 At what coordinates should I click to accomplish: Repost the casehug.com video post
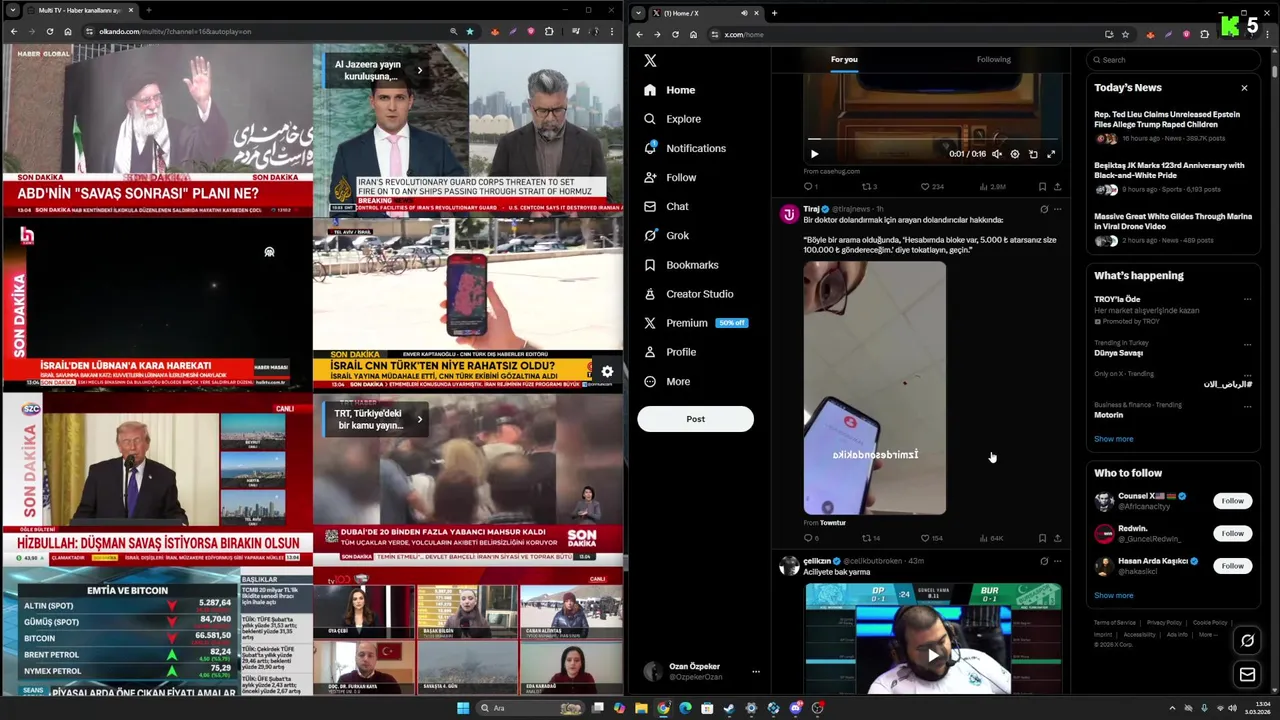click(x=869, y=186)
